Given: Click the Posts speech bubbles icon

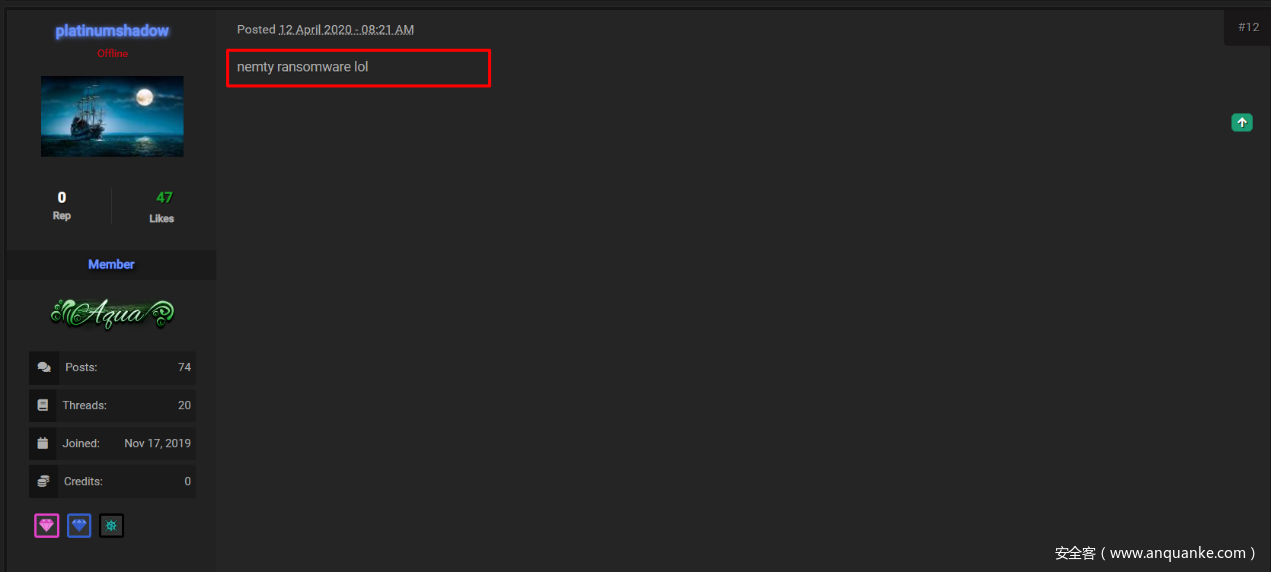Looking at the screenshot, I should point(43,368).
